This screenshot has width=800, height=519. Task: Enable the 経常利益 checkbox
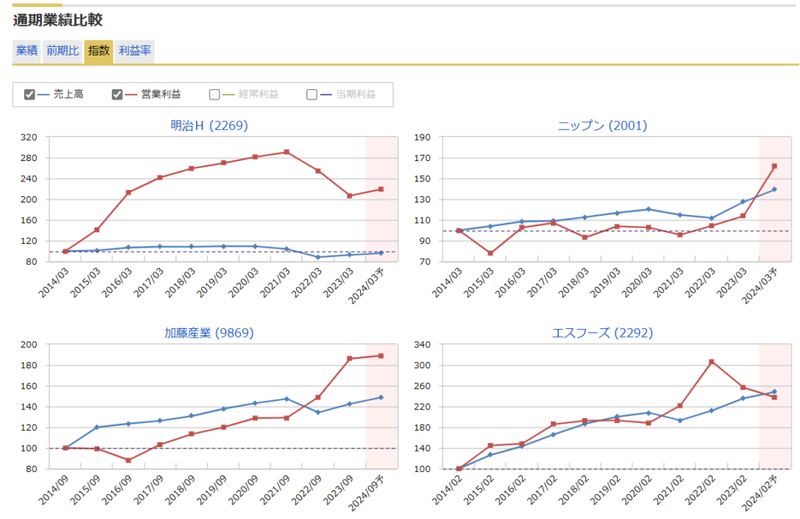[x=215, y=94]
